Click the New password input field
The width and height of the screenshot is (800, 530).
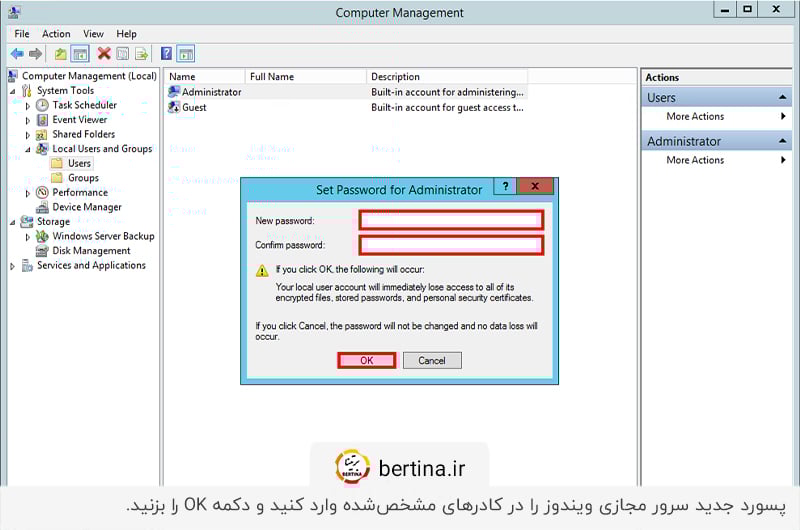451,220
